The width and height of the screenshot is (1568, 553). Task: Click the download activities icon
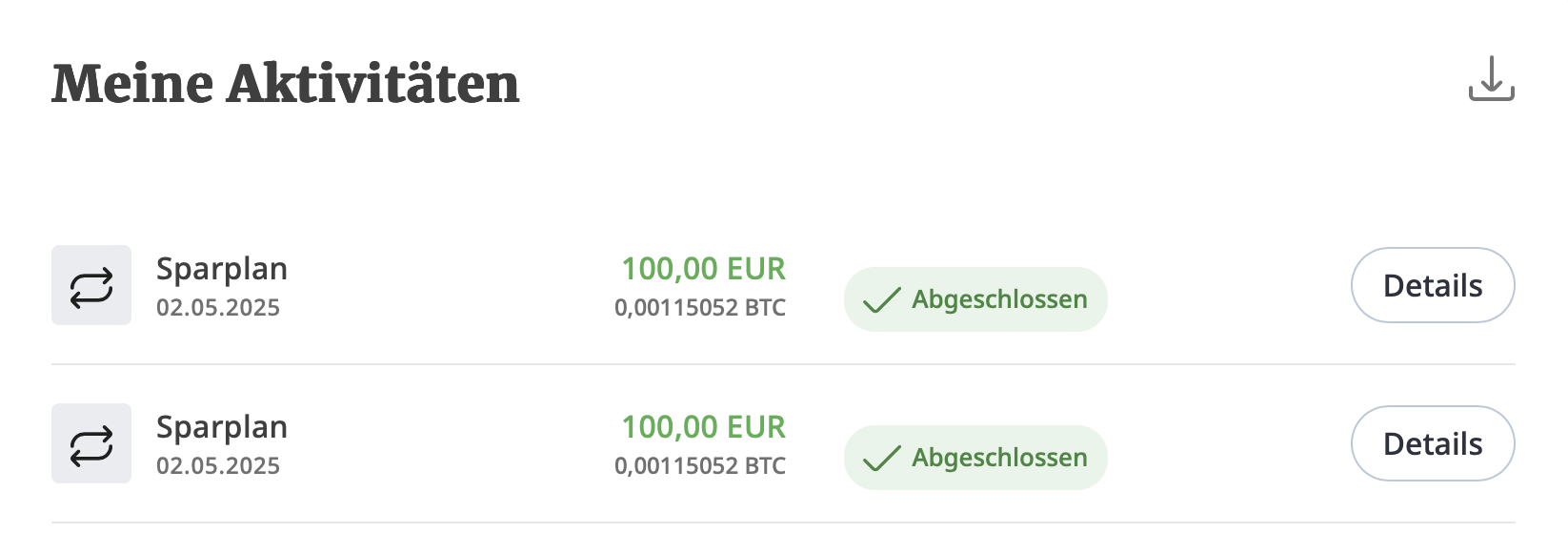(x=1491, y=78)
